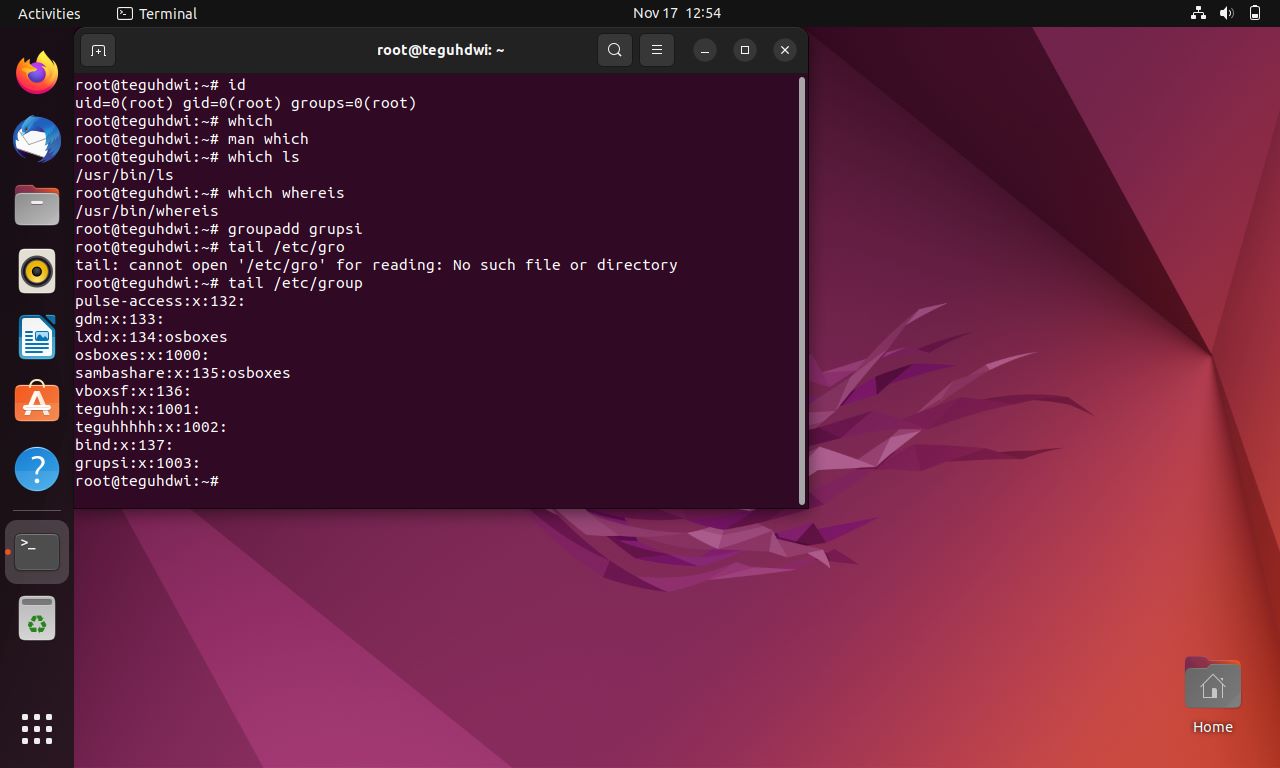
Task: Click the volume icon in top bar
Action: [x=1226, y=13]
